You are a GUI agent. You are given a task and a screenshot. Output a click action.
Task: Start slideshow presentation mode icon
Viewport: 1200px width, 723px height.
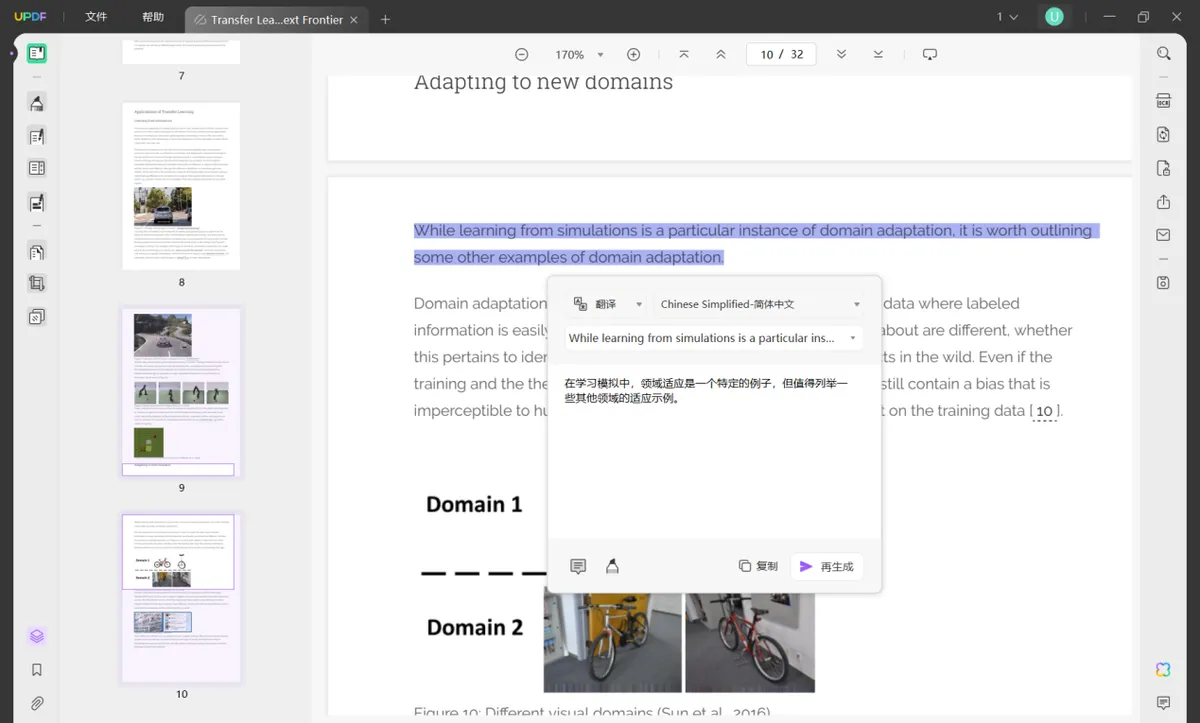(930, 55)
